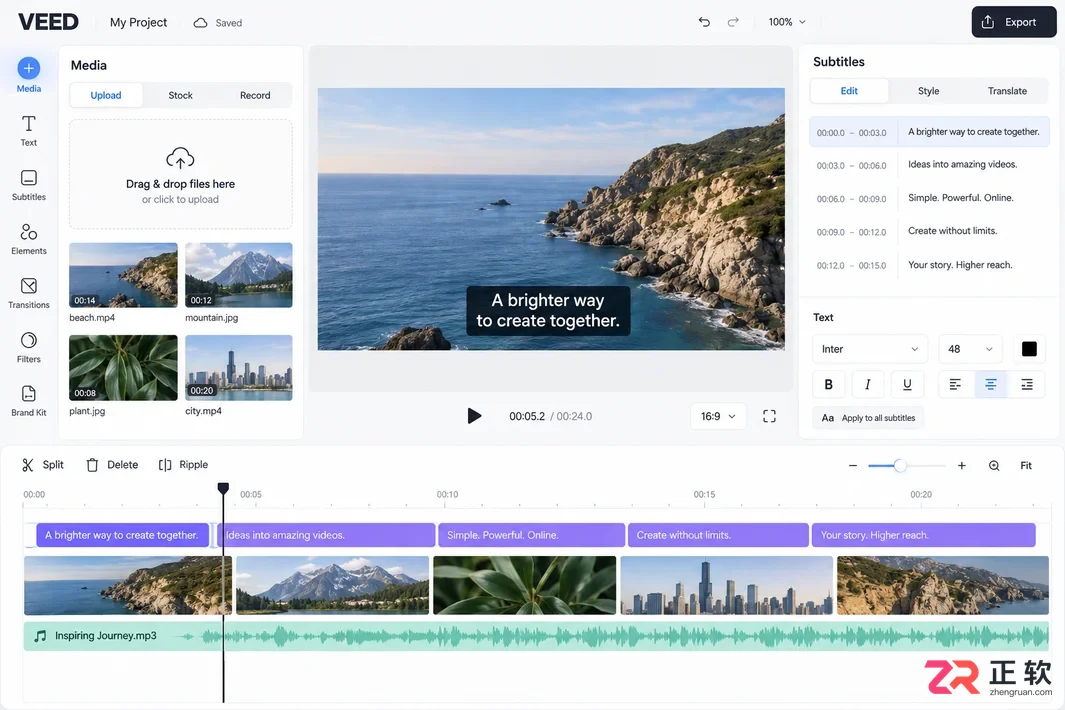Align subtitle text to the left
This screenshot has width=1065, height=710.
click(955, 385)
